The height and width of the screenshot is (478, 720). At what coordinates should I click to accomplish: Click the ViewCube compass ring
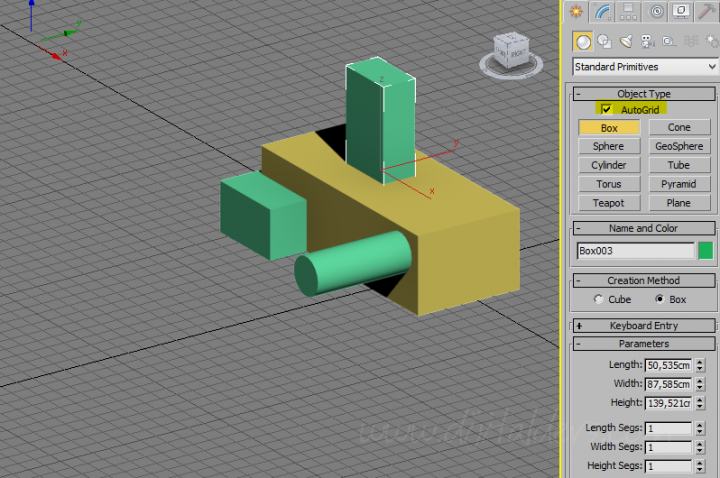coord(511,73)
